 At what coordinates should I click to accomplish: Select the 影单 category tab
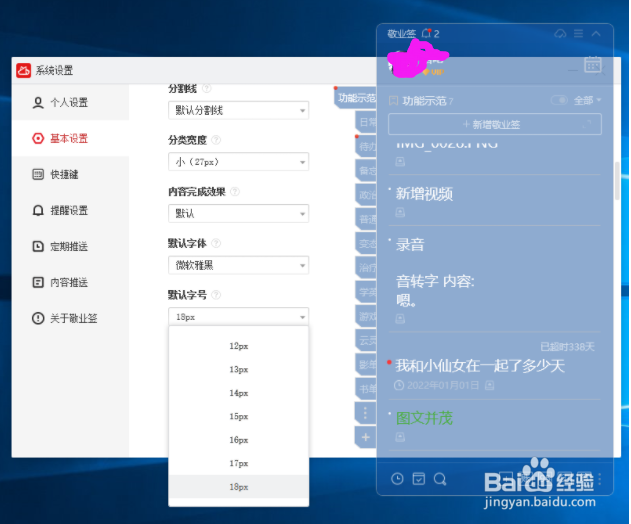tap(366, 365)
